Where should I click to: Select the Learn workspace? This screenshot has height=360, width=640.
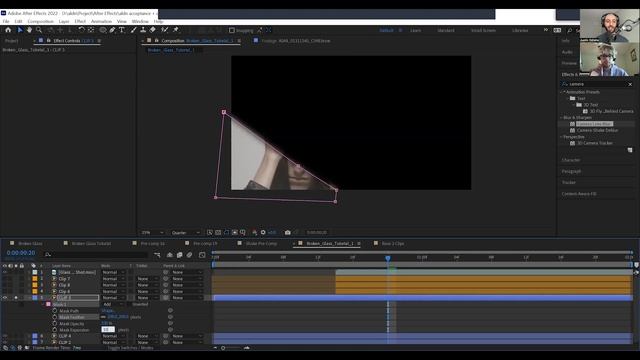click(416, 30)
